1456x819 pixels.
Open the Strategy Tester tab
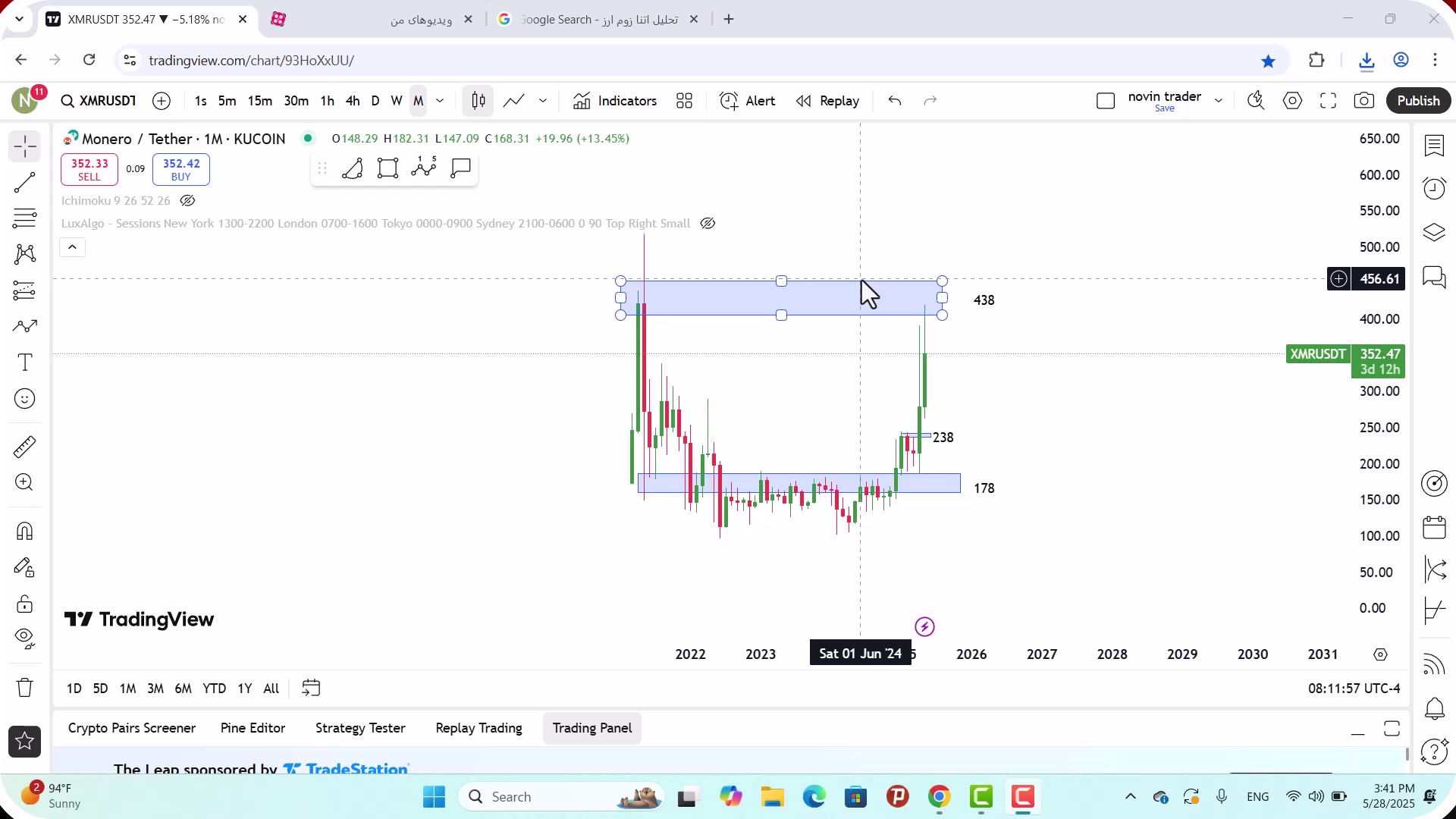[x=360, y=728]
